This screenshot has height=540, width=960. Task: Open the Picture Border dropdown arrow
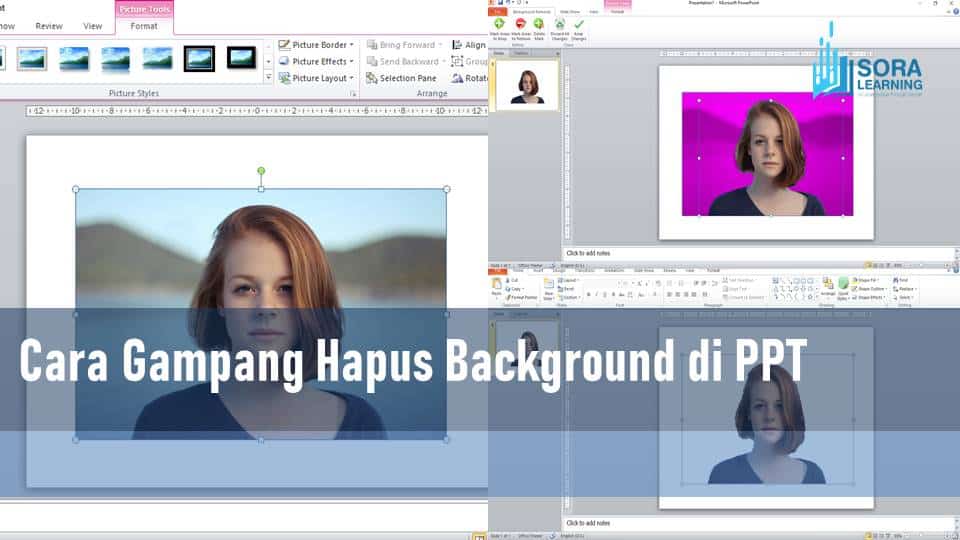351,45
